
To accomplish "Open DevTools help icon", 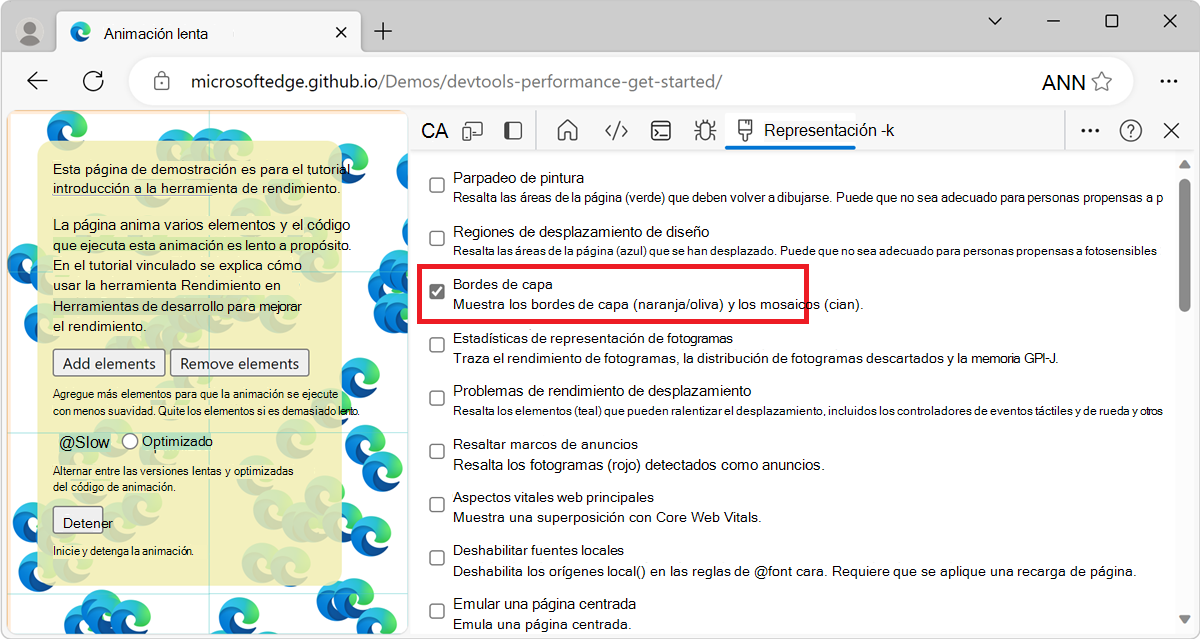I will (1131, 130).
